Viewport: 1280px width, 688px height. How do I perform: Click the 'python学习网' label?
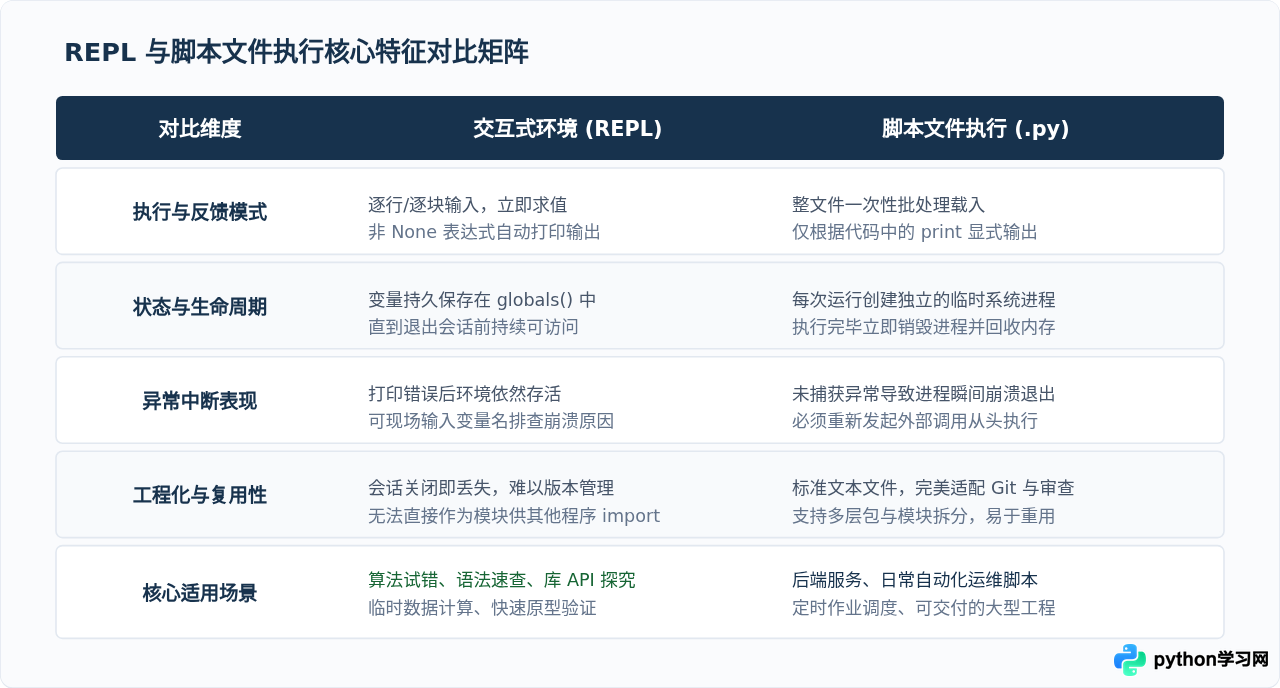[1211, 660]
